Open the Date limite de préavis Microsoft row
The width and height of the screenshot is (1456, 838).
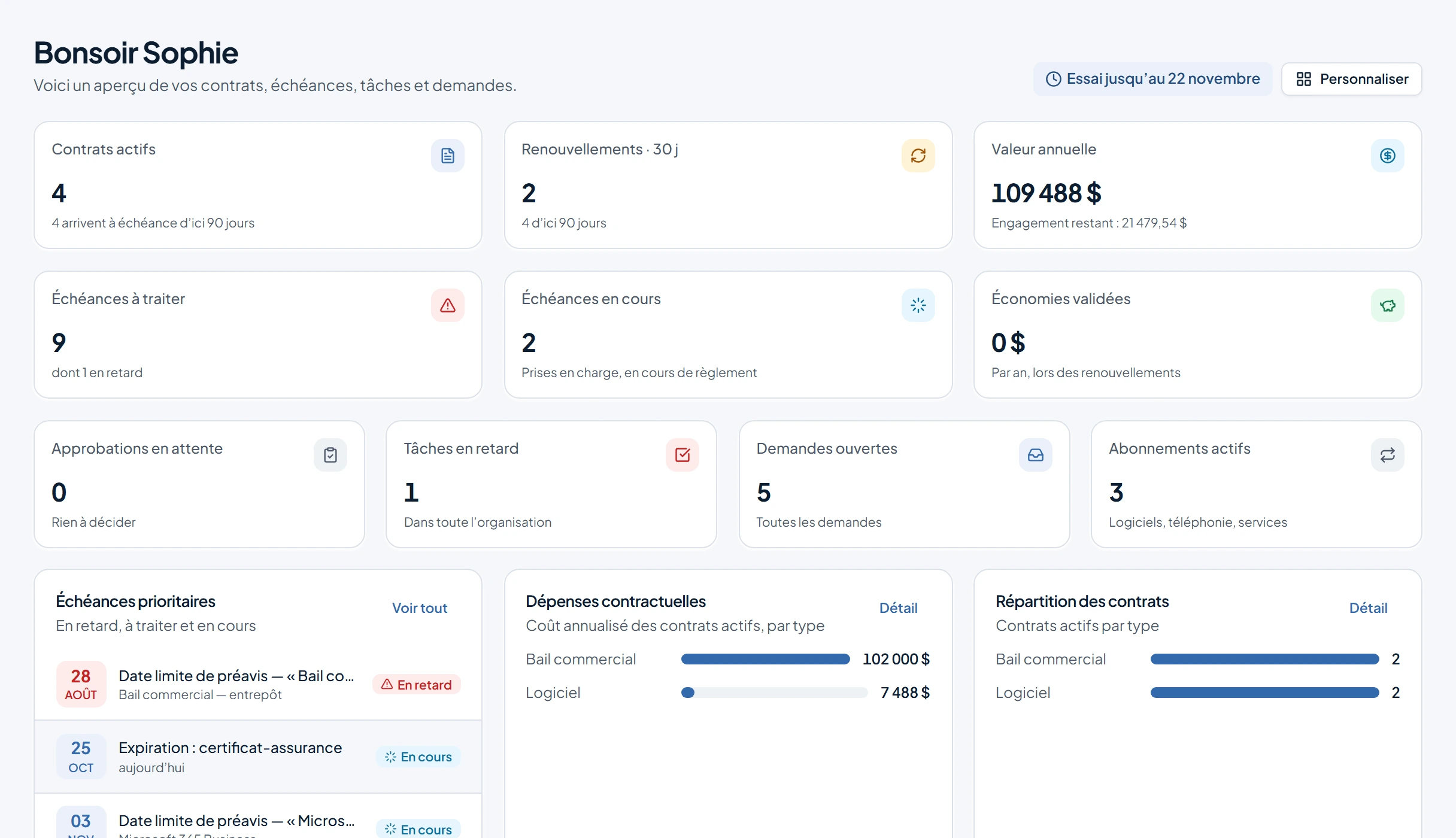click(x=258, y=817)
